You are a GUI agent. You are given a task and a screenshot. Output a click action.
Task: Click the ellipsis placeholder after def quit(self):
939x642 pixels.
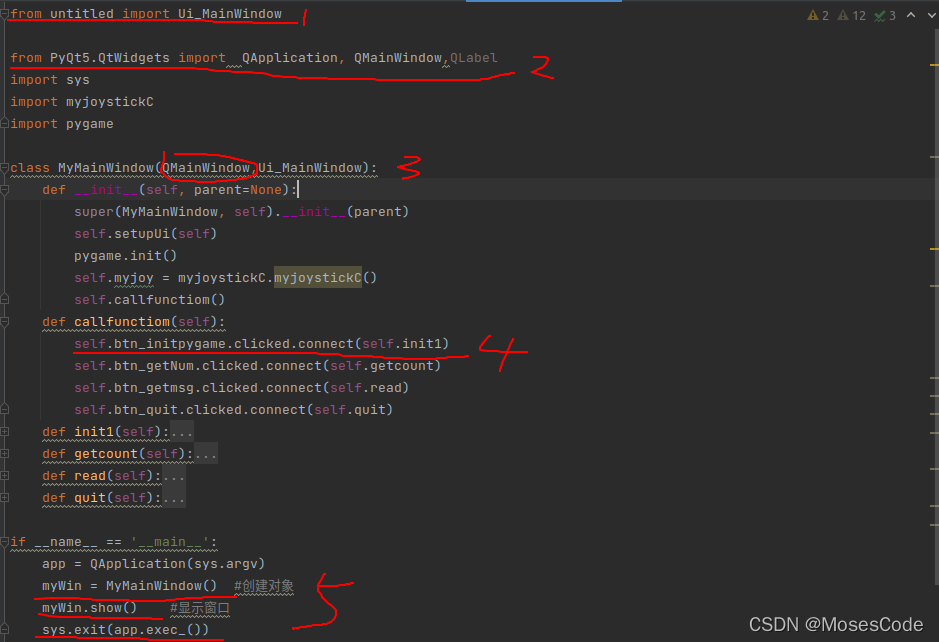174,498
